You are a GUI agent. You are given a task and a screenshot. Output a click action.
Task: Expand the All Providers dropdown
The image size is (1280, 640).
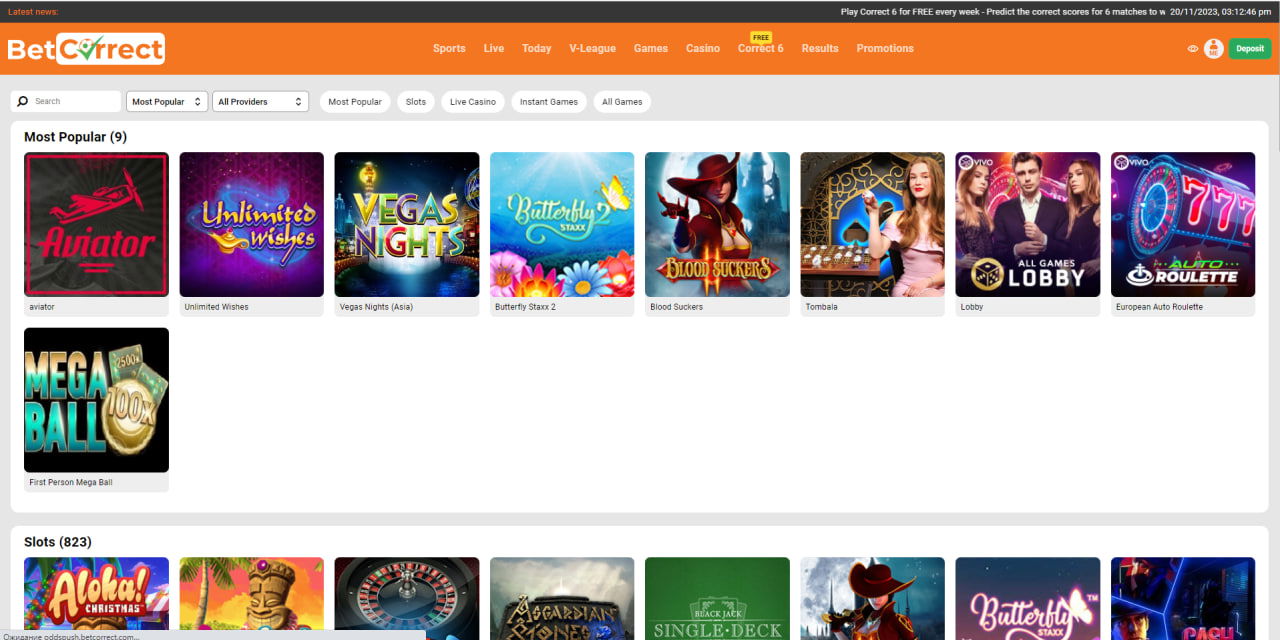[260, 102]
